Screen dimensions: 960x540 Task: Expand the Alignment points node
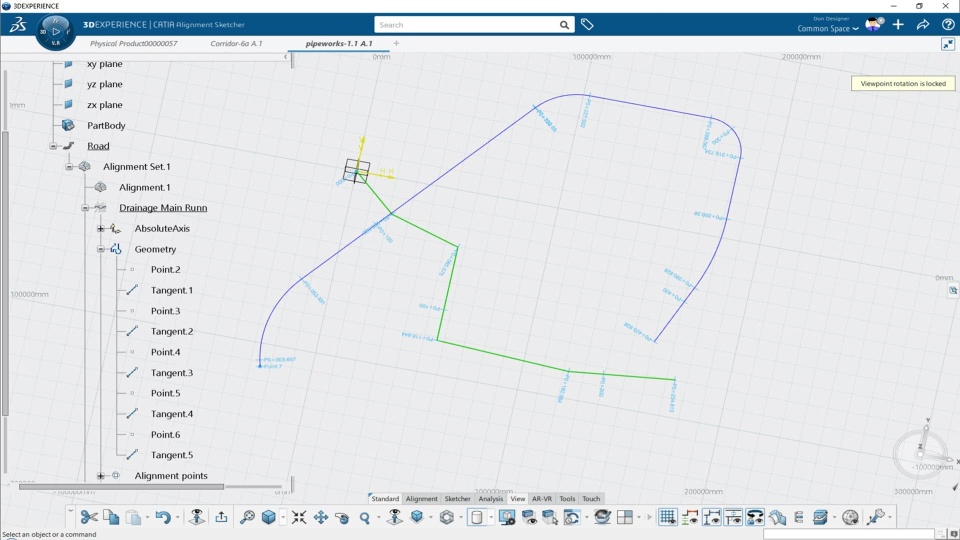[101, 476]
